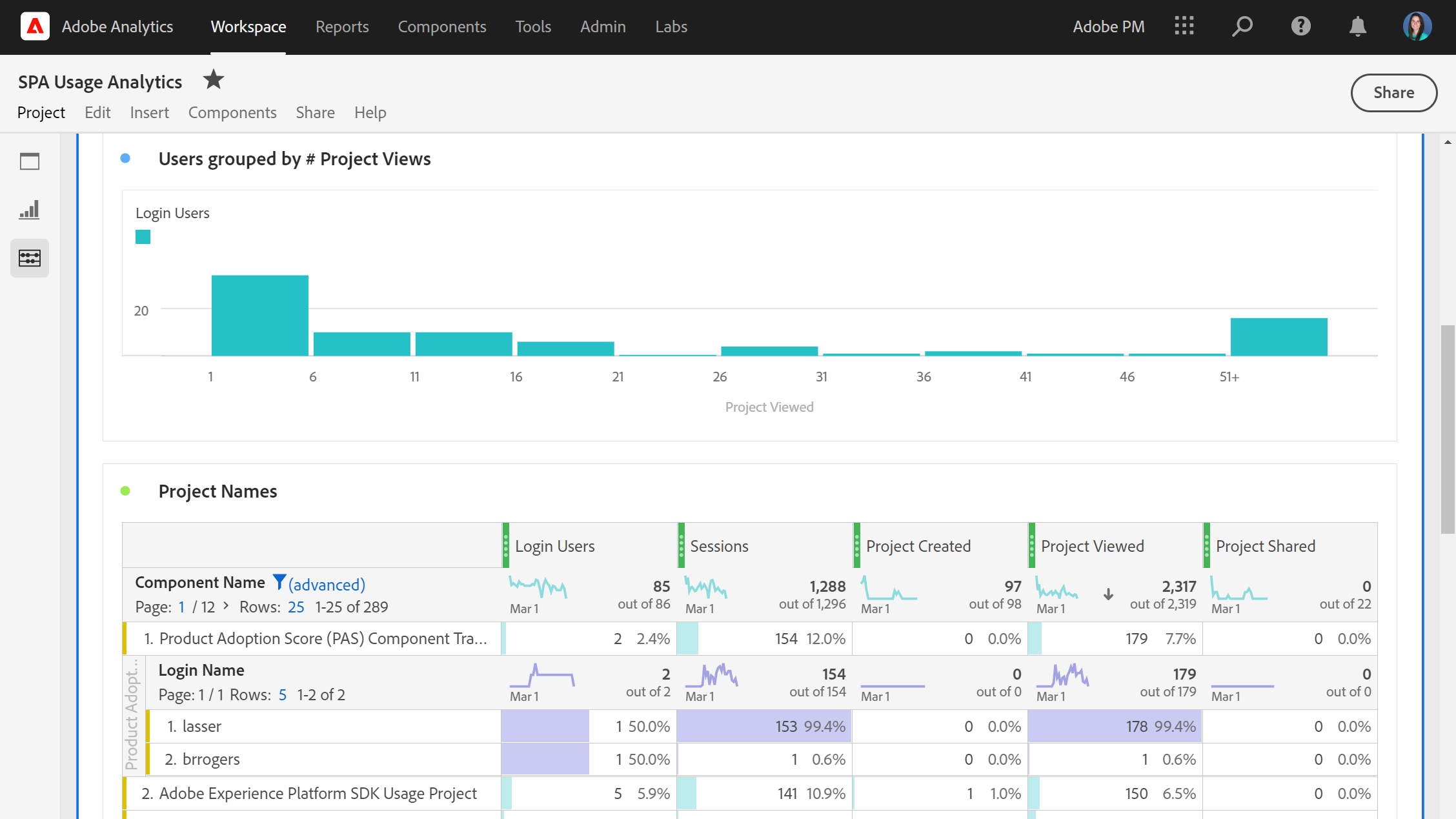Click the filter funnel next to Component Name
The width and height of the screenshot is (1456, 819).
coord(279,582)
